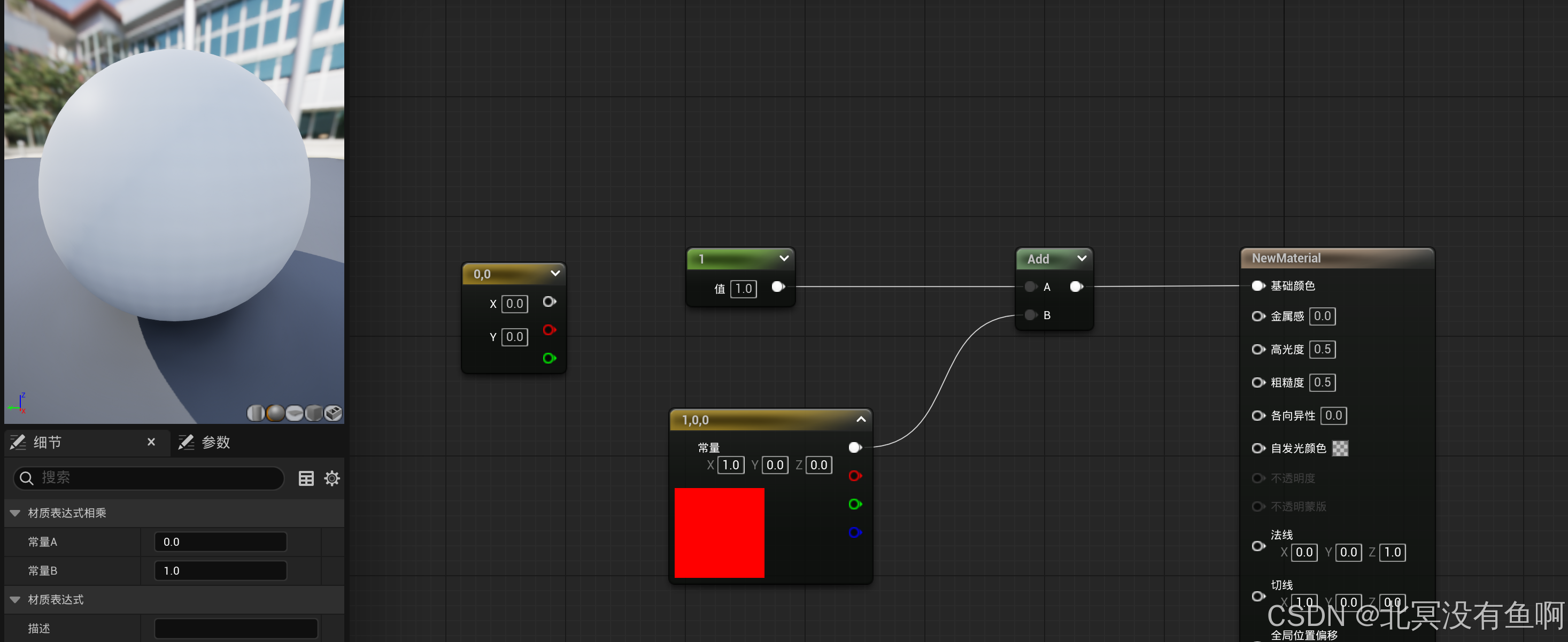Image resolution: width=1568 pixels, height=642 pixels.
Task: Open details panel settings gear
Action: pos(332,478)
